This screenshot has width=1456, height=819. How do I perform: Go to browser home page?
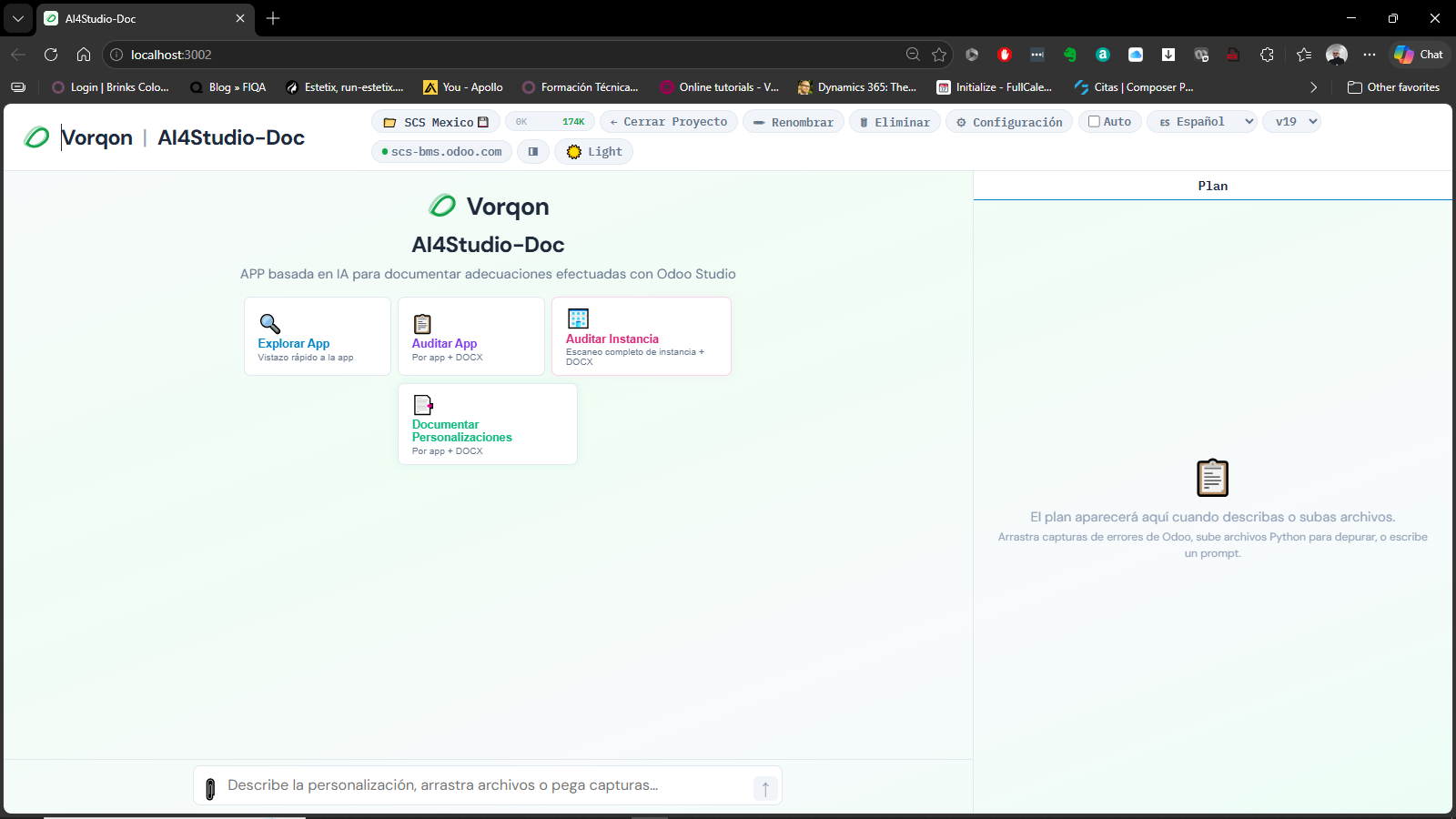coord(84,55)
